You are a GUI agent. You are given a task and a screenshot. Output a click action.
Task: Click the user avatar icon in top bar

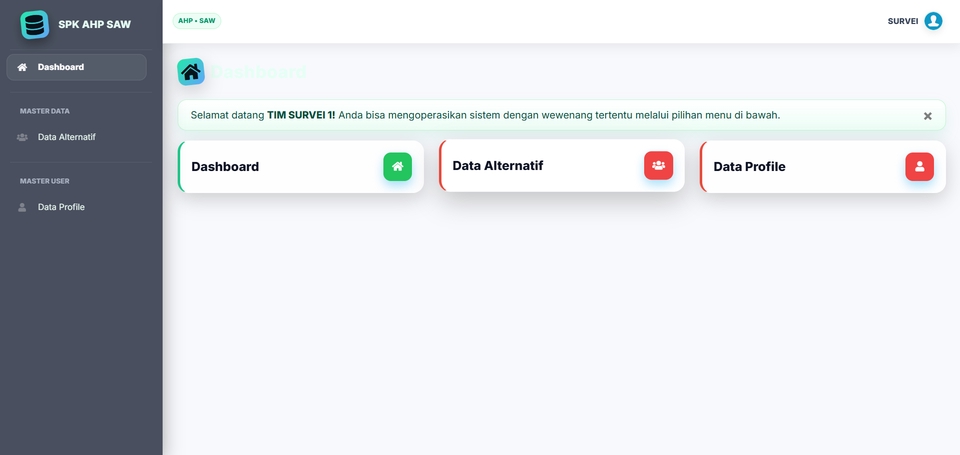933,21
